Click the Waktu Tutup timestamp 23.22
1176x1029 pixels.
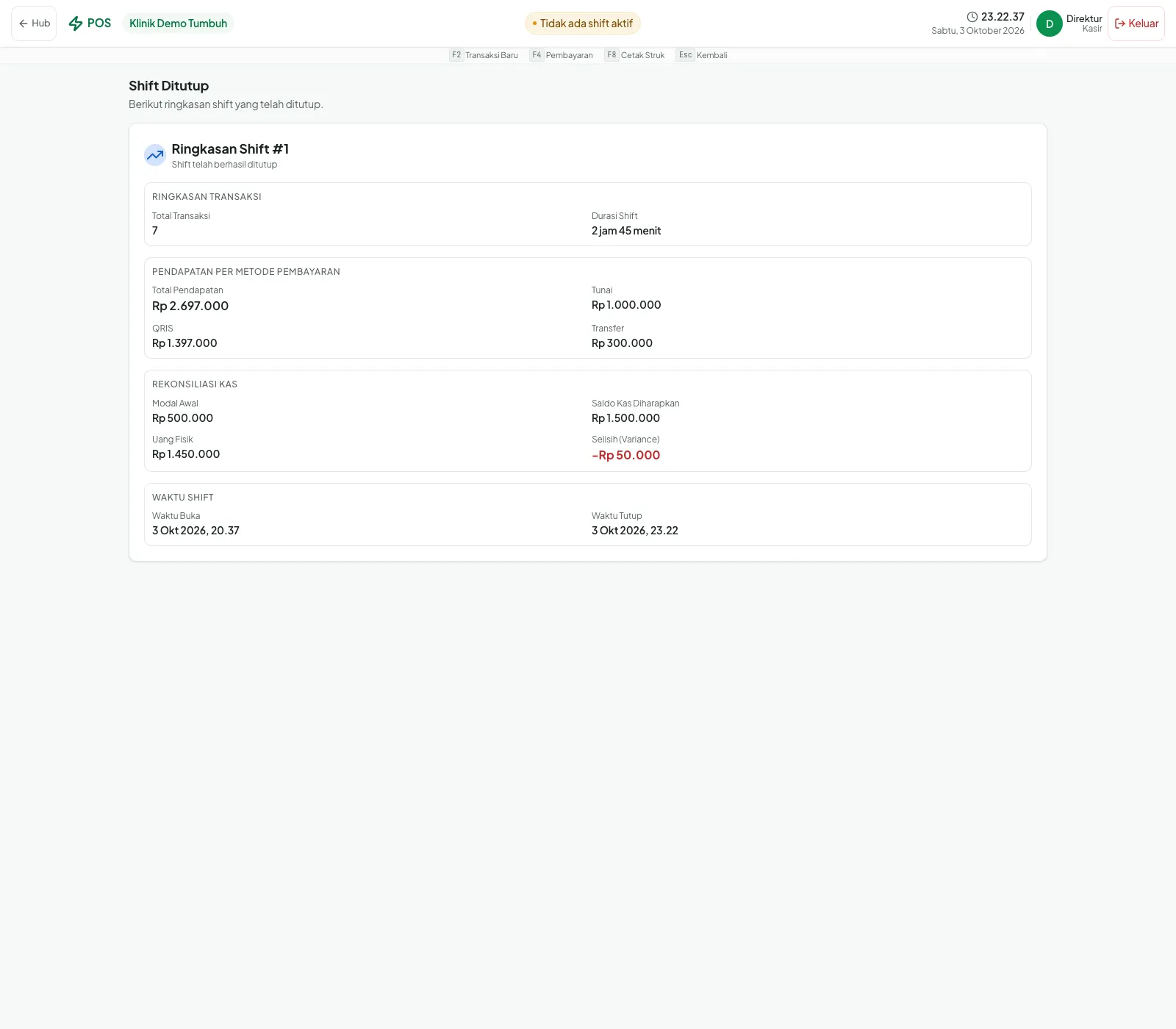pyautogui.click(x=635, y=531)
